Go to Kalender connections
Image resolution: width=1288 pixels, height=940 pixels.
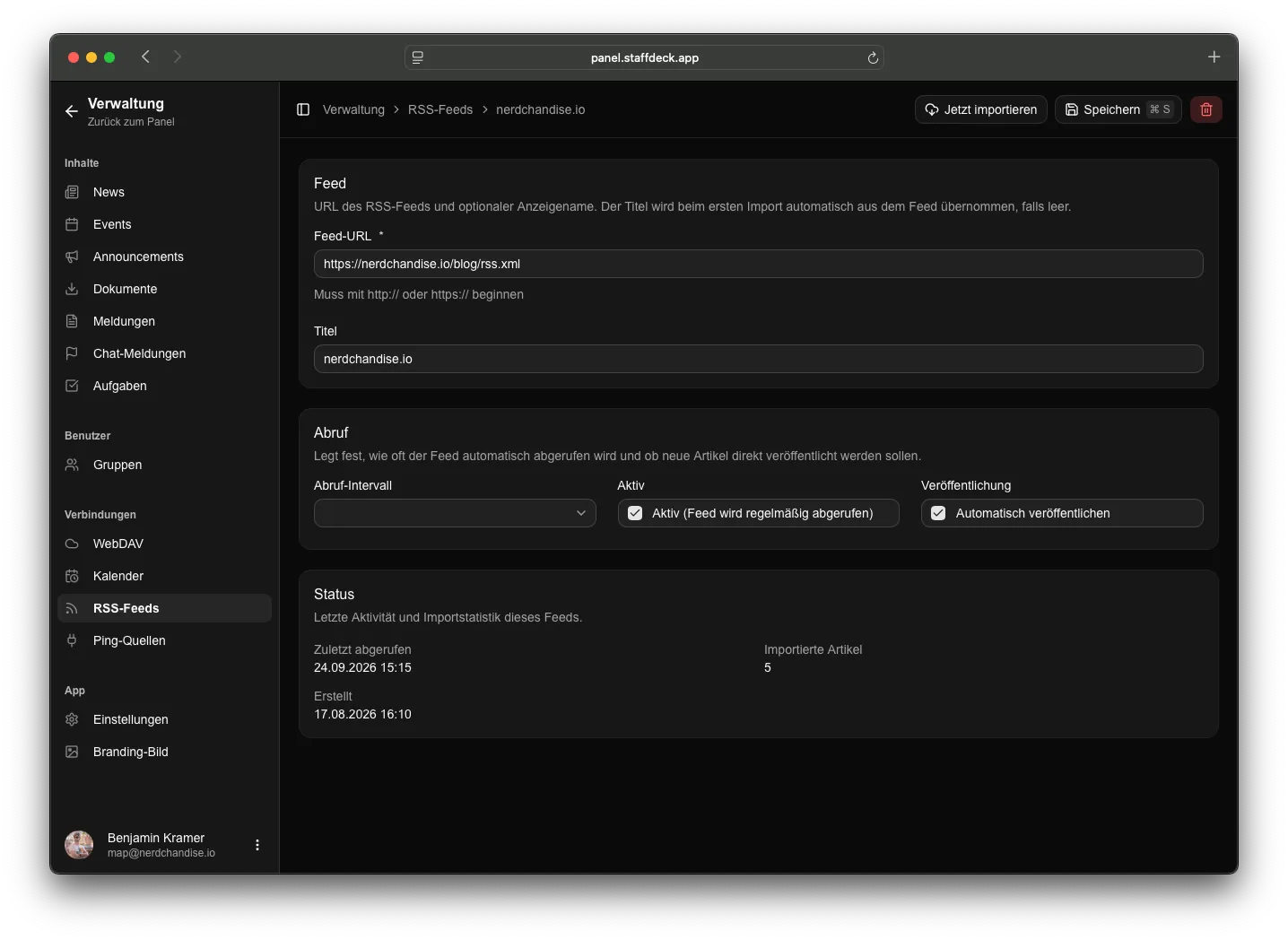[x=164, y=576]
